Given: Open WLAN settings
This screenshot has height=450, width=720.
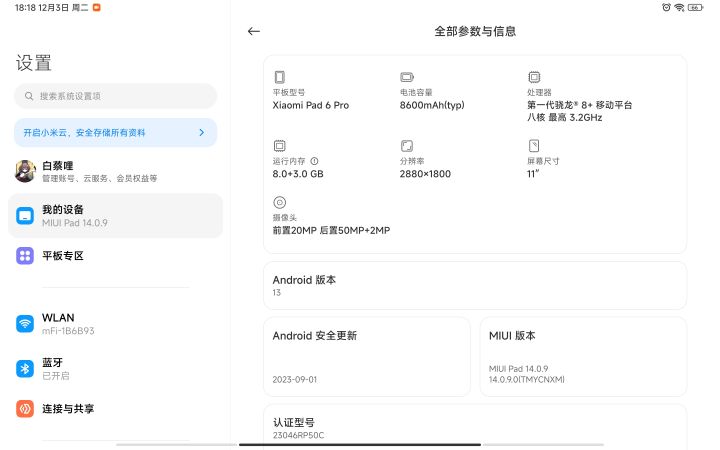Looking at the screenshot, I should click(115, 323).
